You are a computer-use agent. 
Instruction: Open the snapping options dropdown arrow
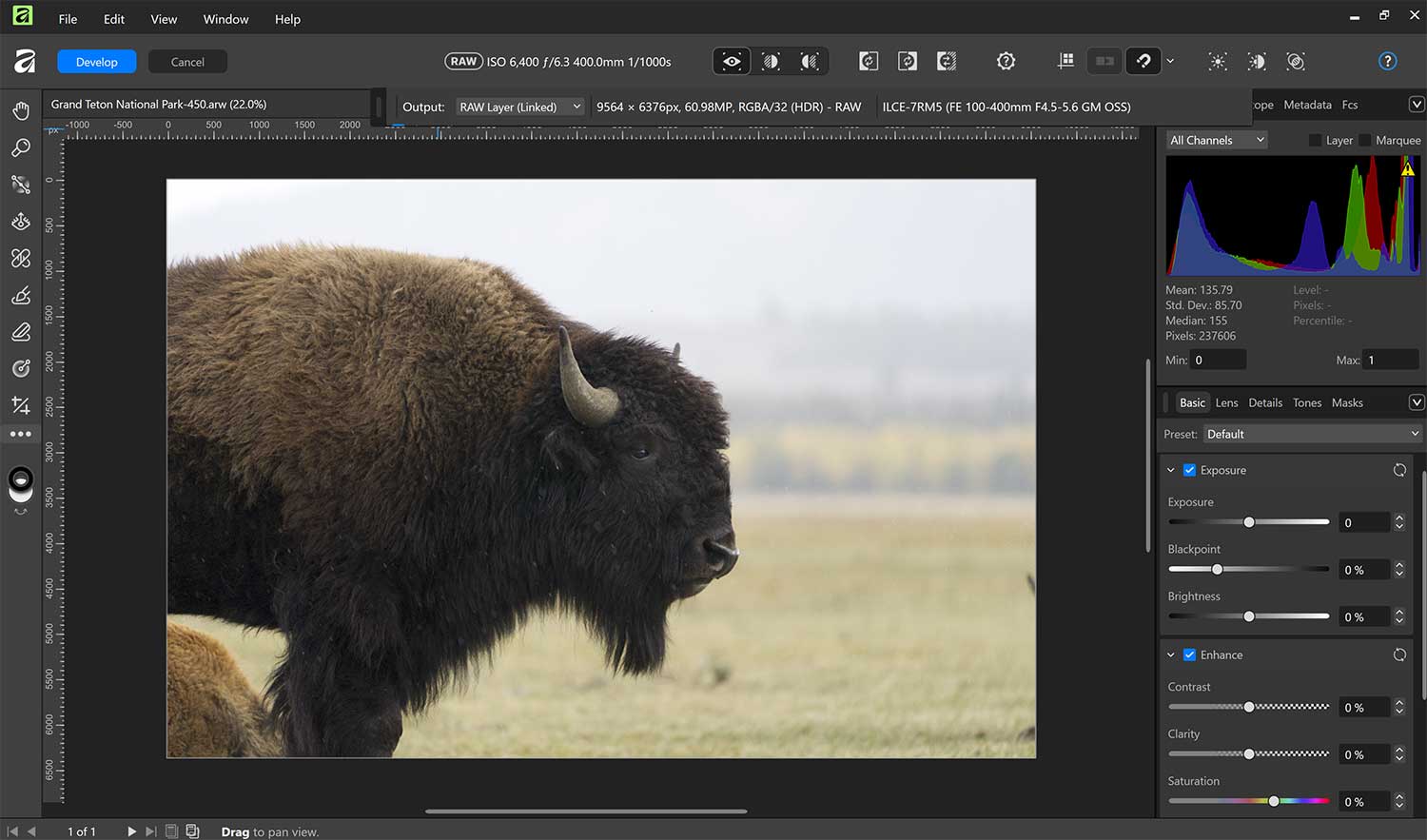(1170, 62)
